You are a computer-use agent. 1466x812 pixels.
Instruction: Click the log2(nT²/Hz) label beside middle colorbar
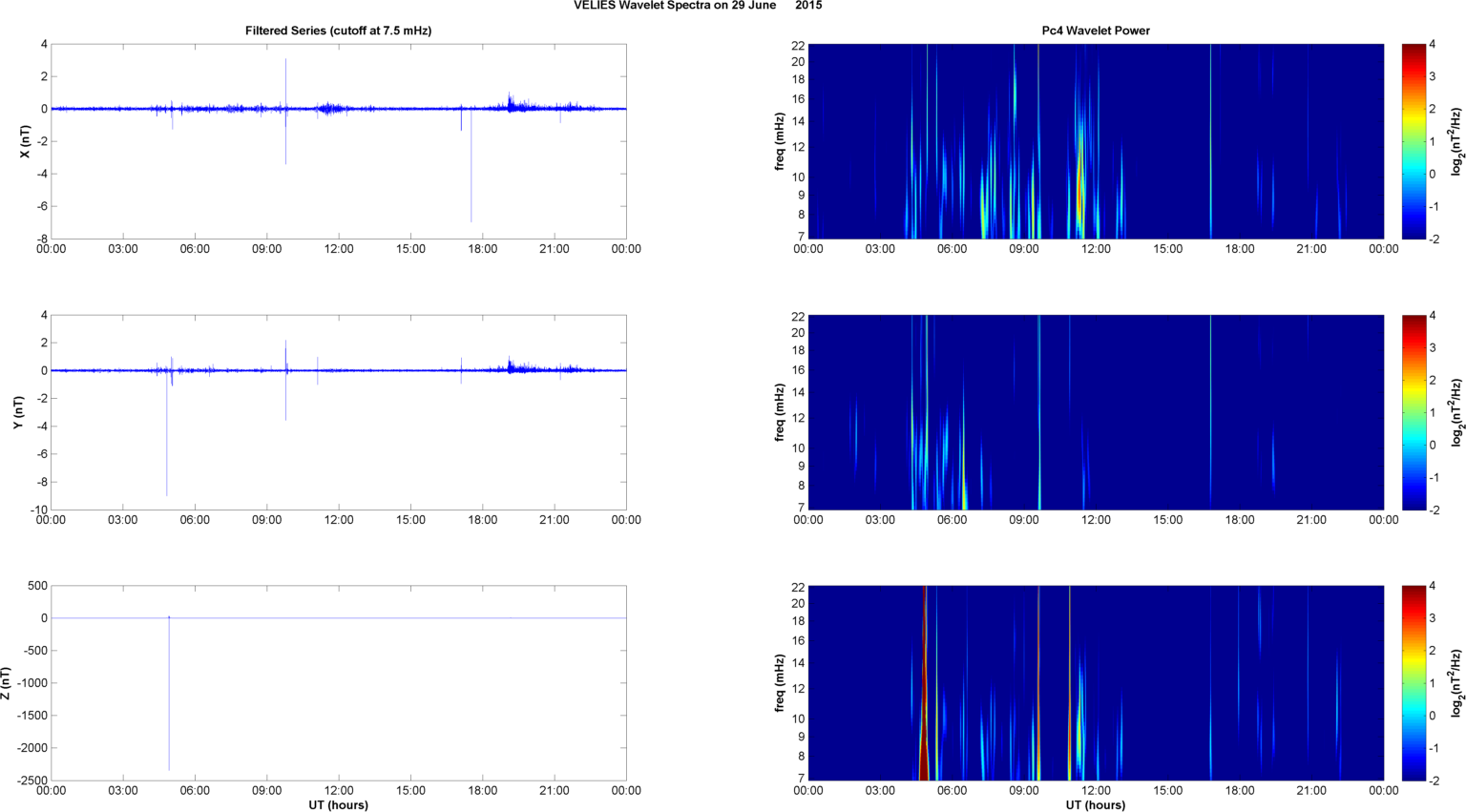point(1456,412)
